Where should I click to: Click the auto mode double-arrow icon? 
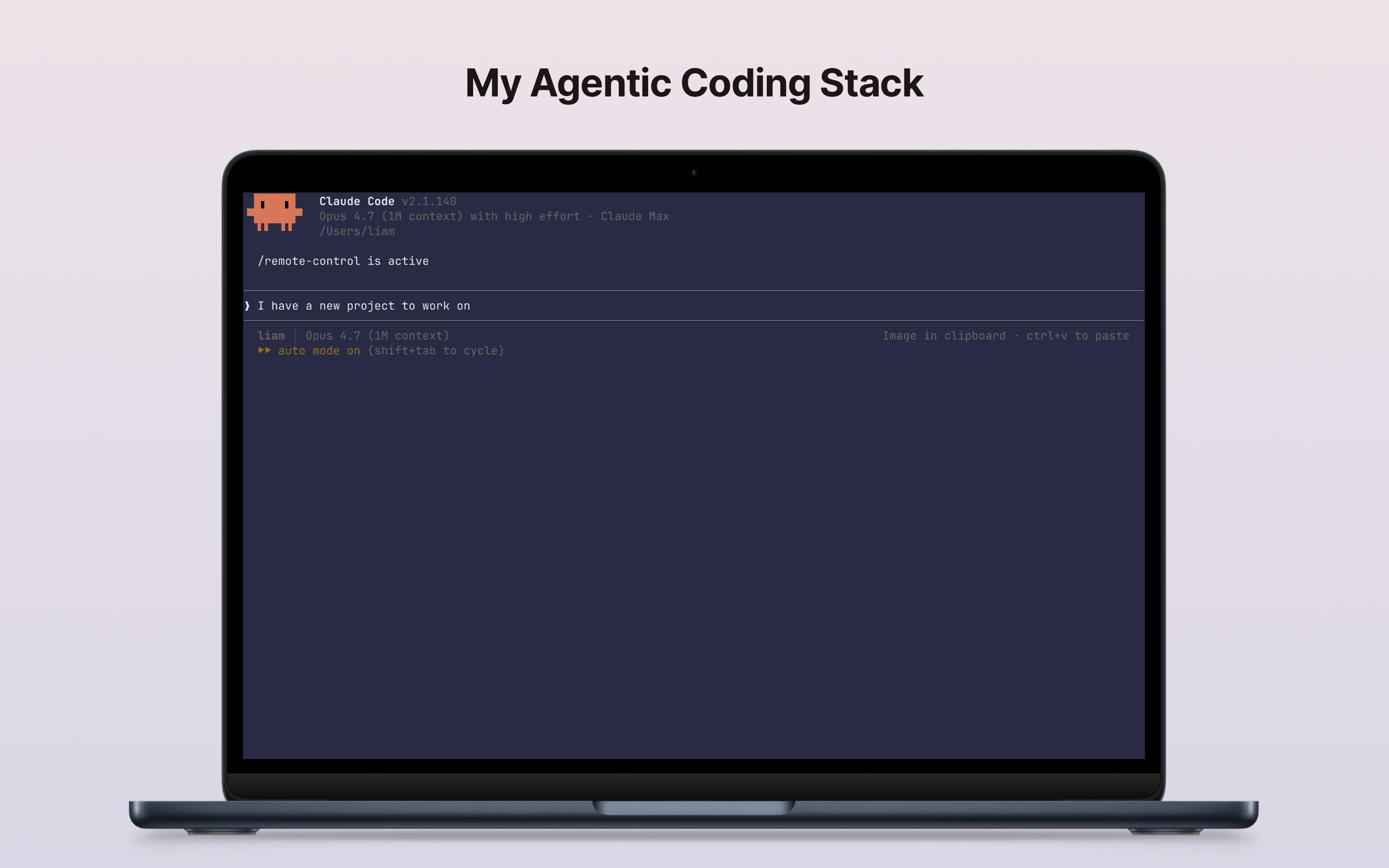(264, 350)
